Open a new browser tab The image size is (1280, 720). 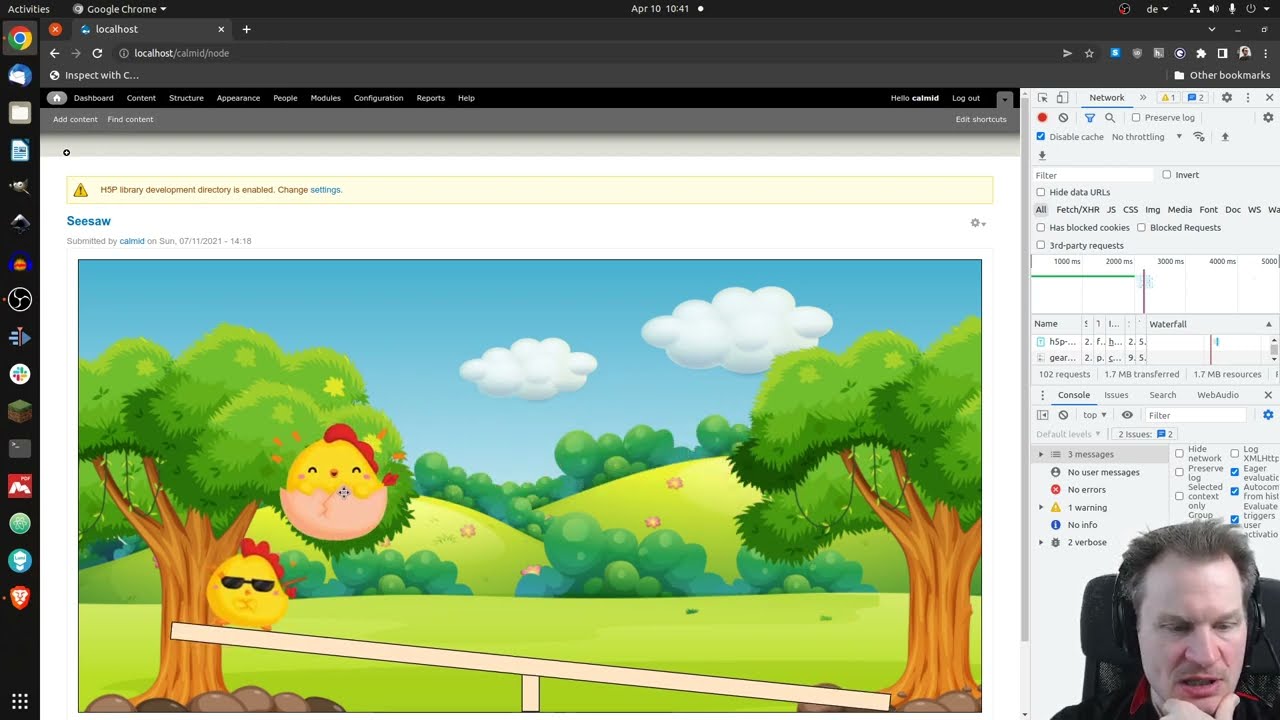point(246,29)
